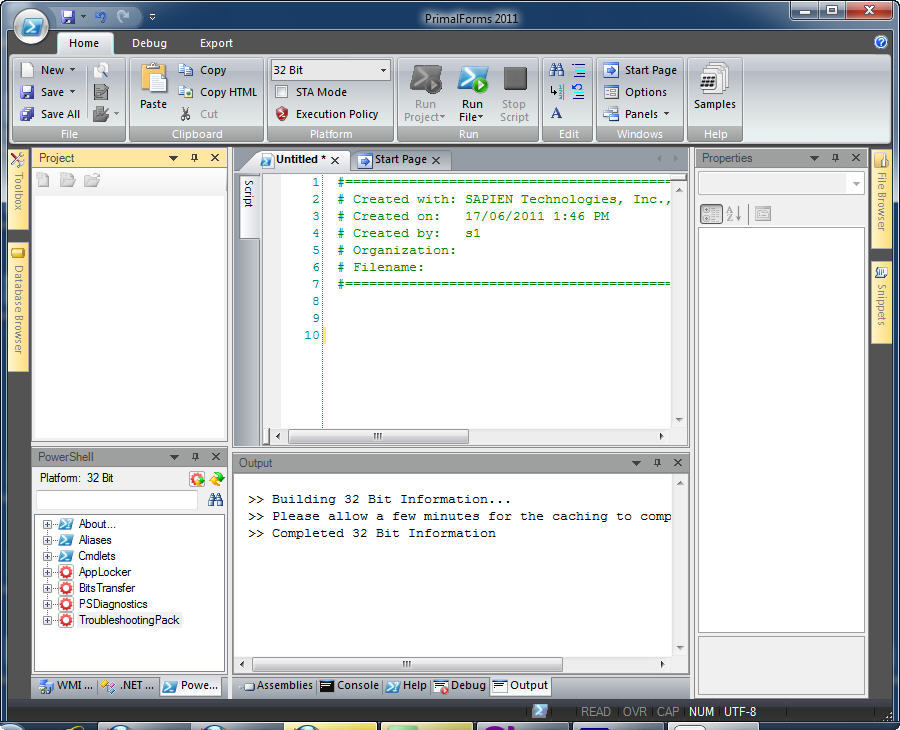Click the Output panel horizontal scrollbar thumb
Screen dimensions: 900x730
click(x=407, y=664)
